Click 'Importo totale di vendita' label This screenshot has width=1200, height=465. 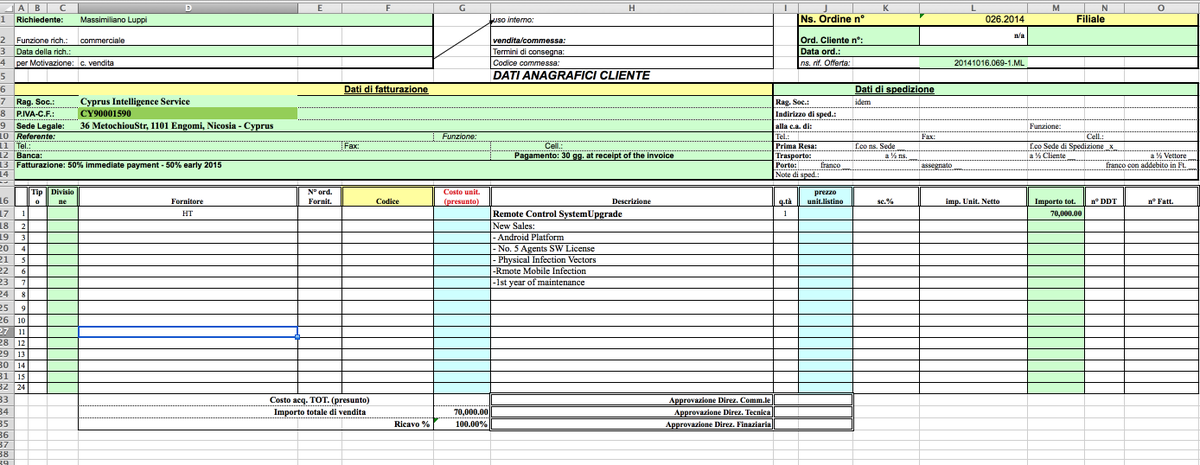(x=319, y=411)
